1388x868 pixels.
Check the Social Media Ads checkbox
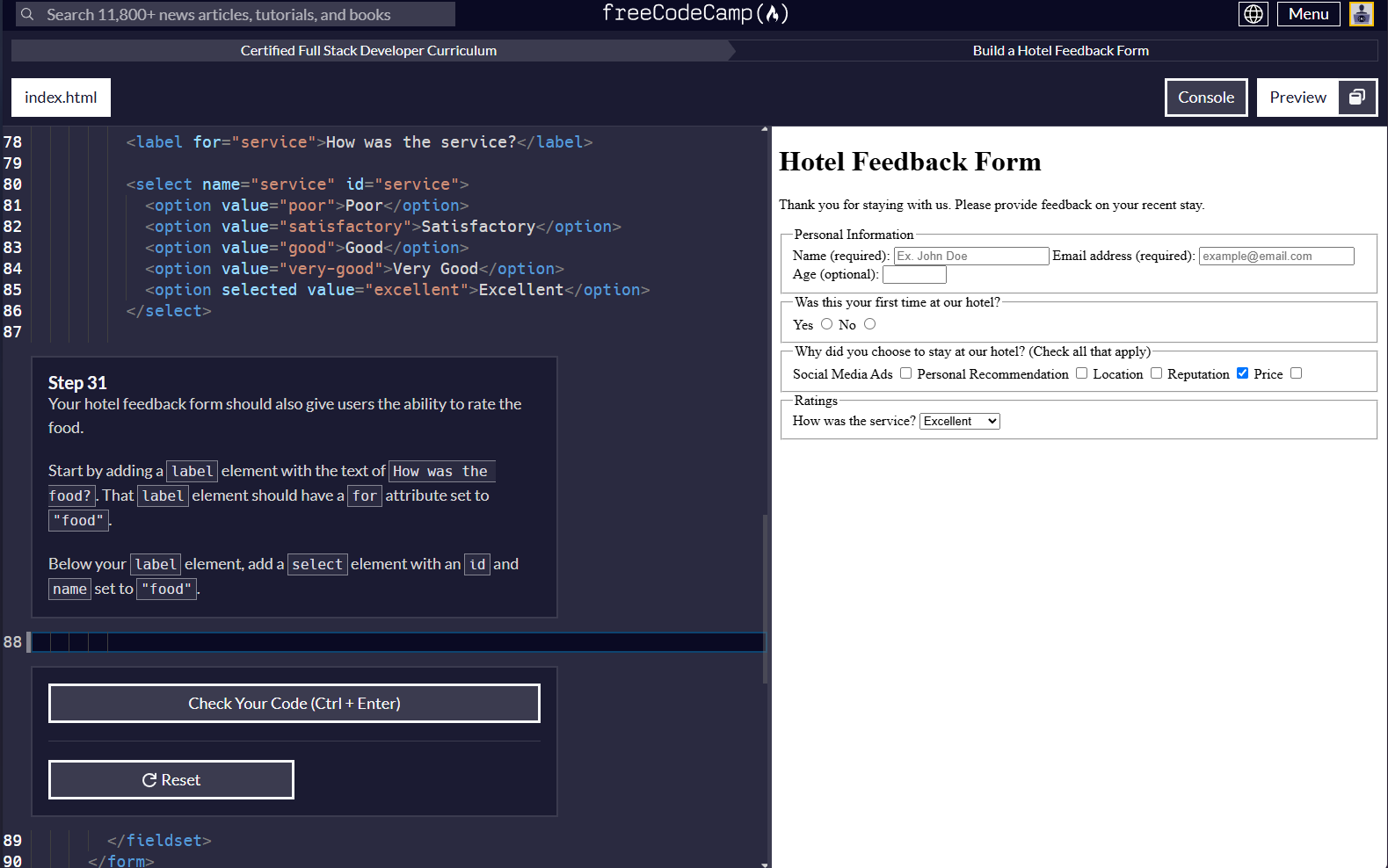tap(905, 373)
